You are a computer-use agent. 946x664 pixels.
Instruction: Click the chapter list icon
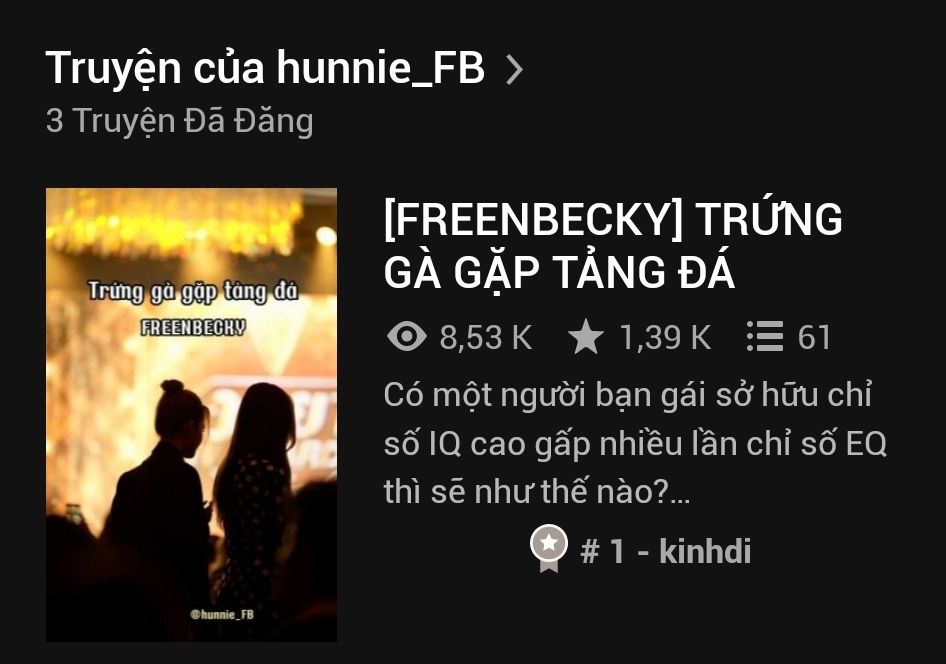coord(764,336)
